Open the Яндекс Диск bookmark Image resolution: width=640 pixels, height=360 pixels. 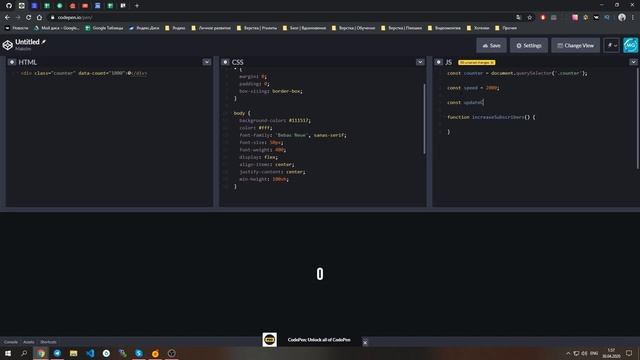[x=144, y=28]
